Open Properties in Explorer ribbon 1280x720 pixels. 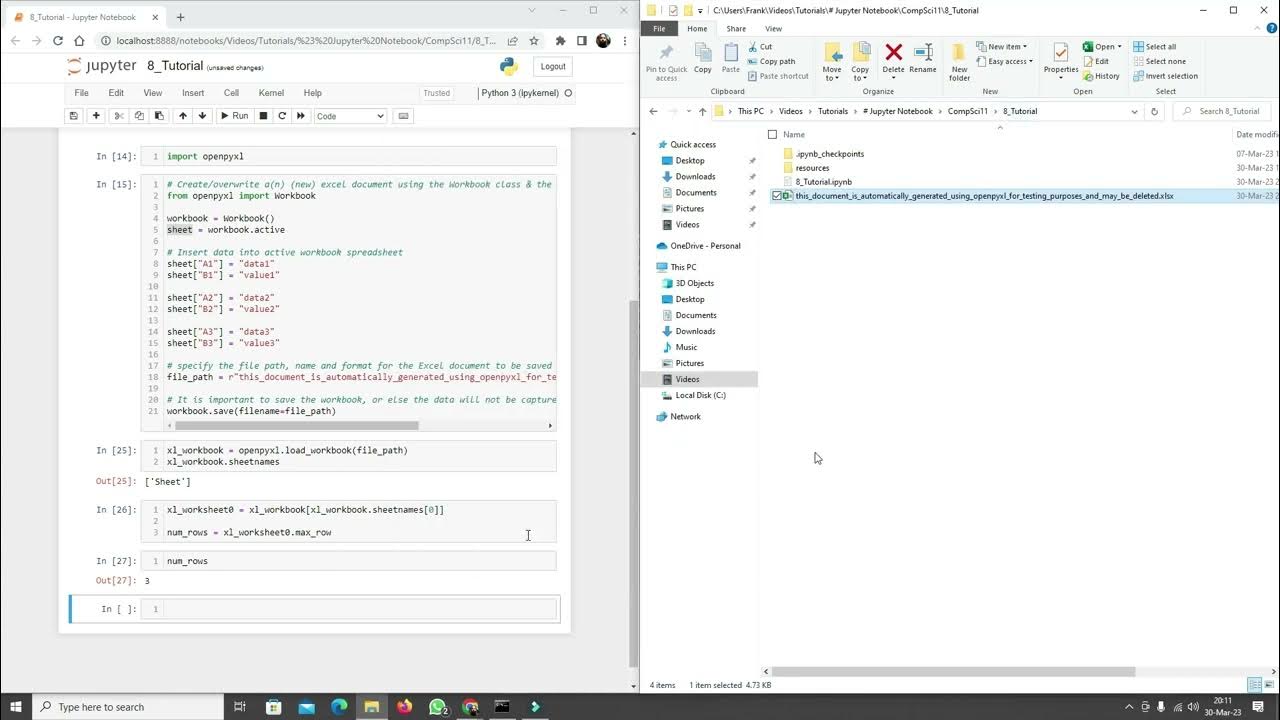(x=1060, y=62)
